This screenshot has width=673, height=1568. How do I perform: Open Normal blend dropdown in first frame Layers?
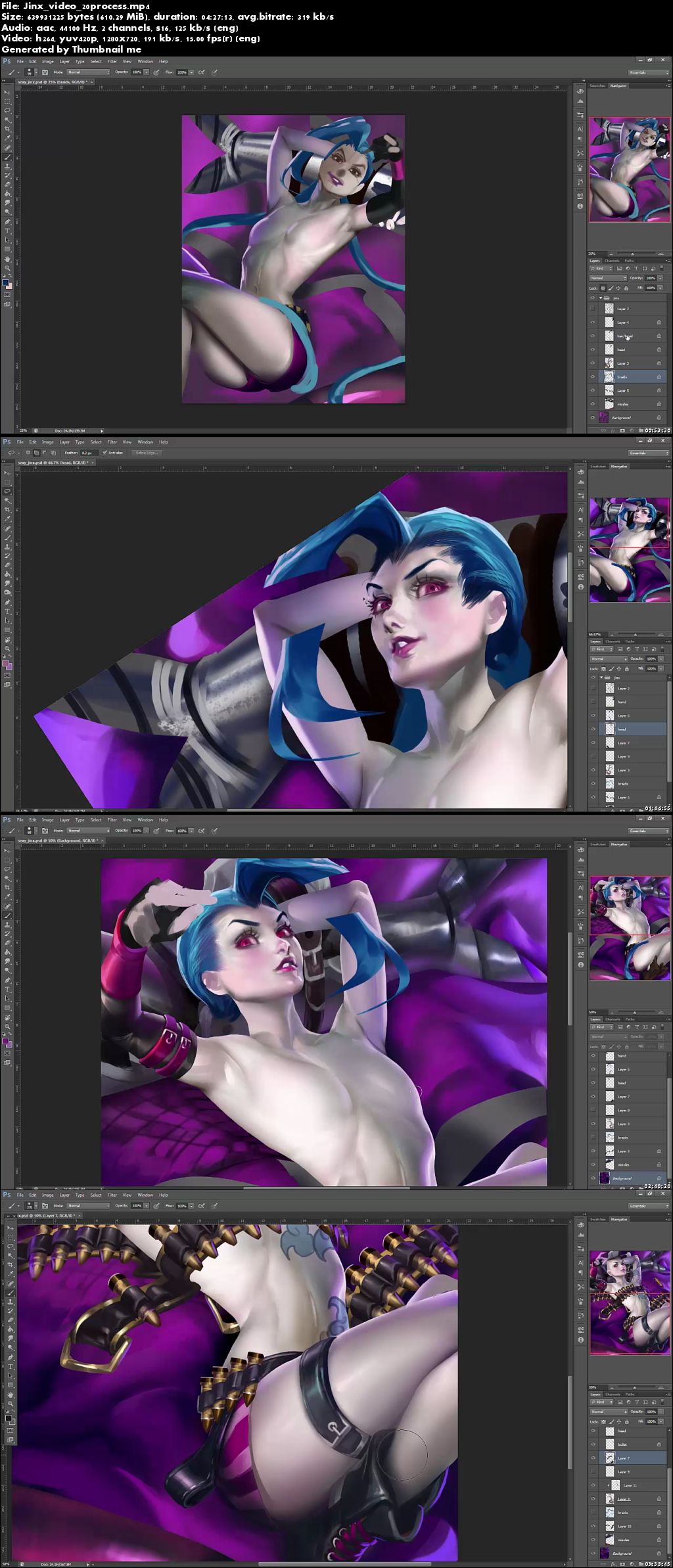[608, 278]
